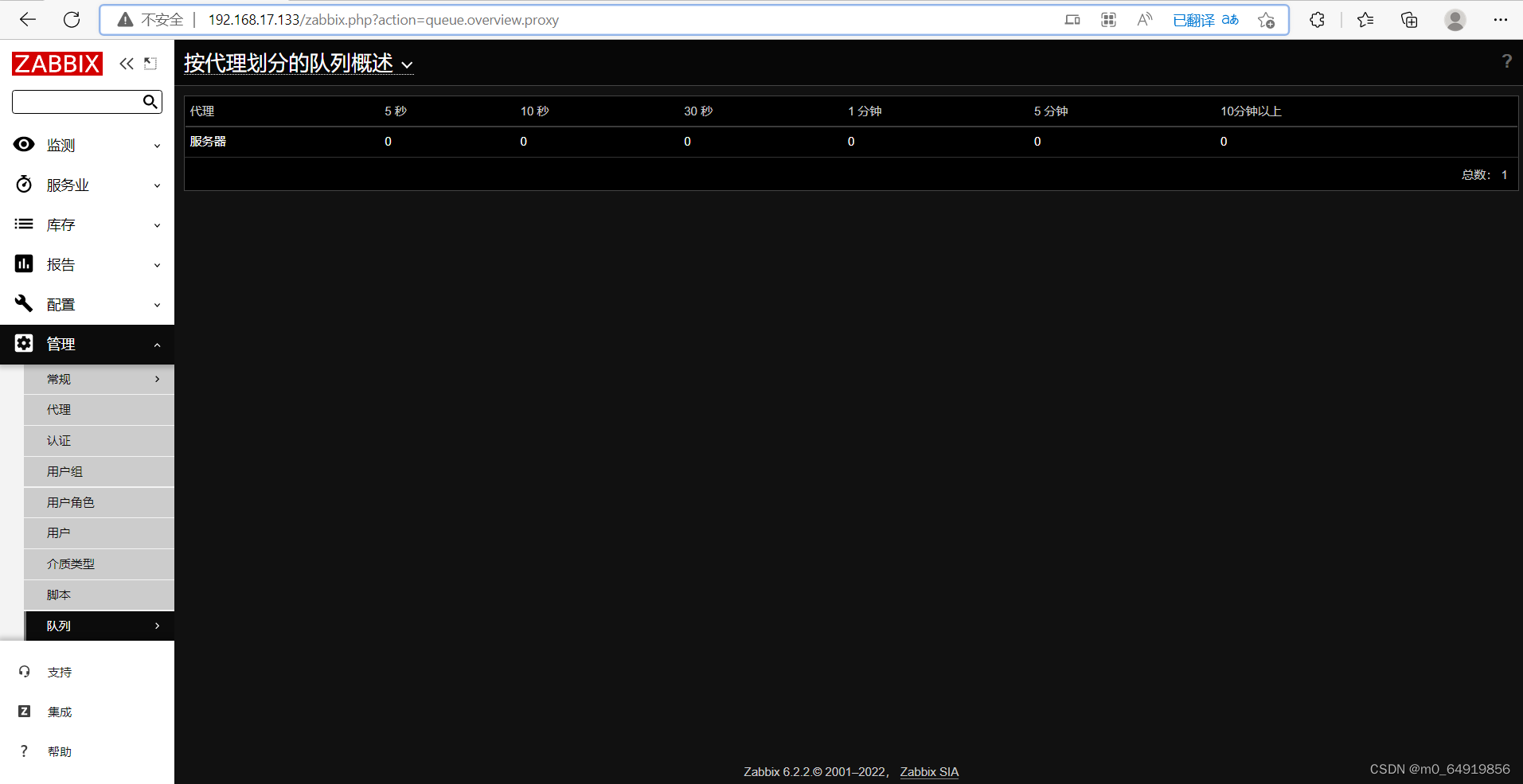Click the read aloud icon in address bar
This screenshot has width=1523, height=784.
point(1145,20)
